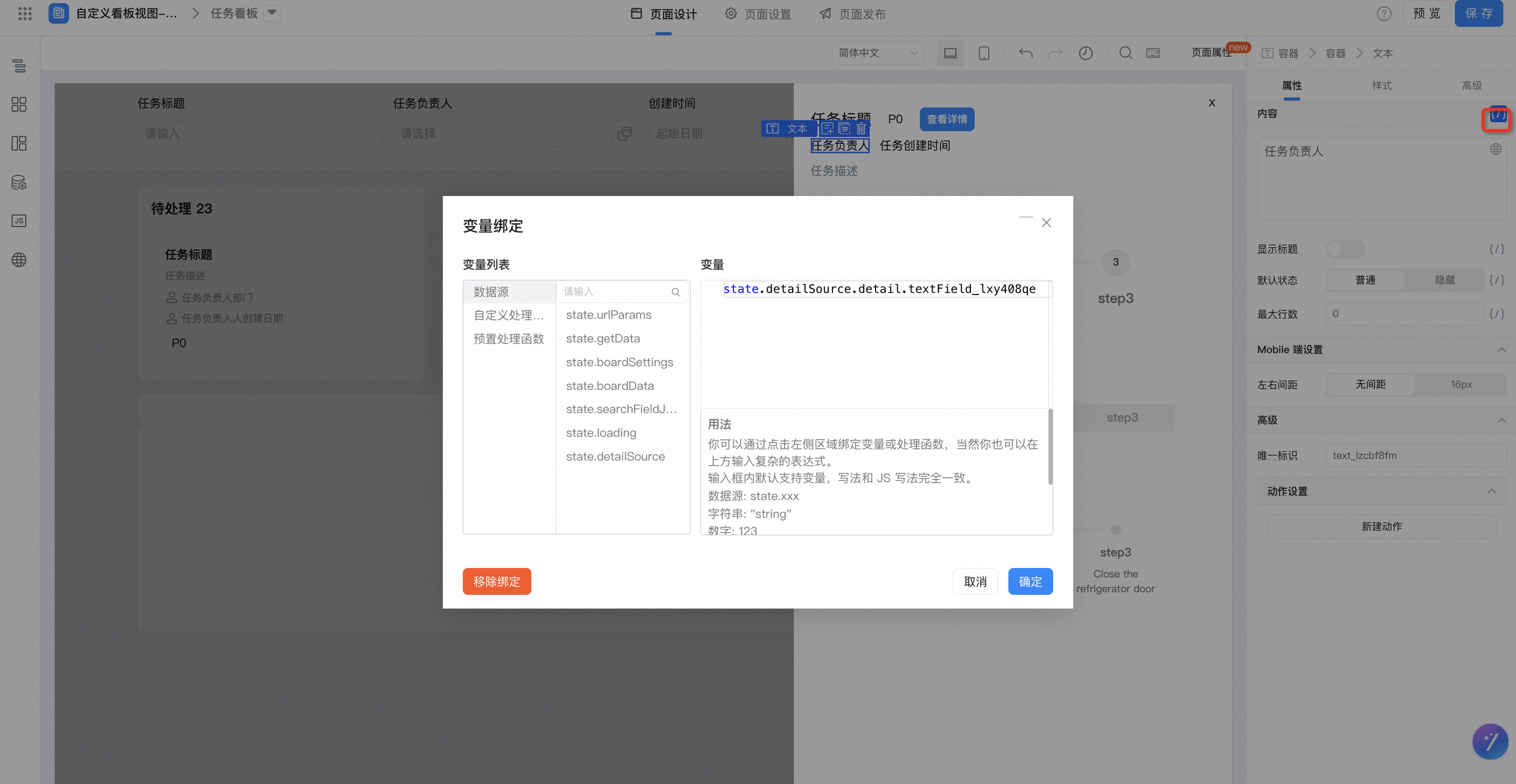1516x784 pixels.
Task: Toggle the 显示标题 switch
Action: coord(1345,249)
